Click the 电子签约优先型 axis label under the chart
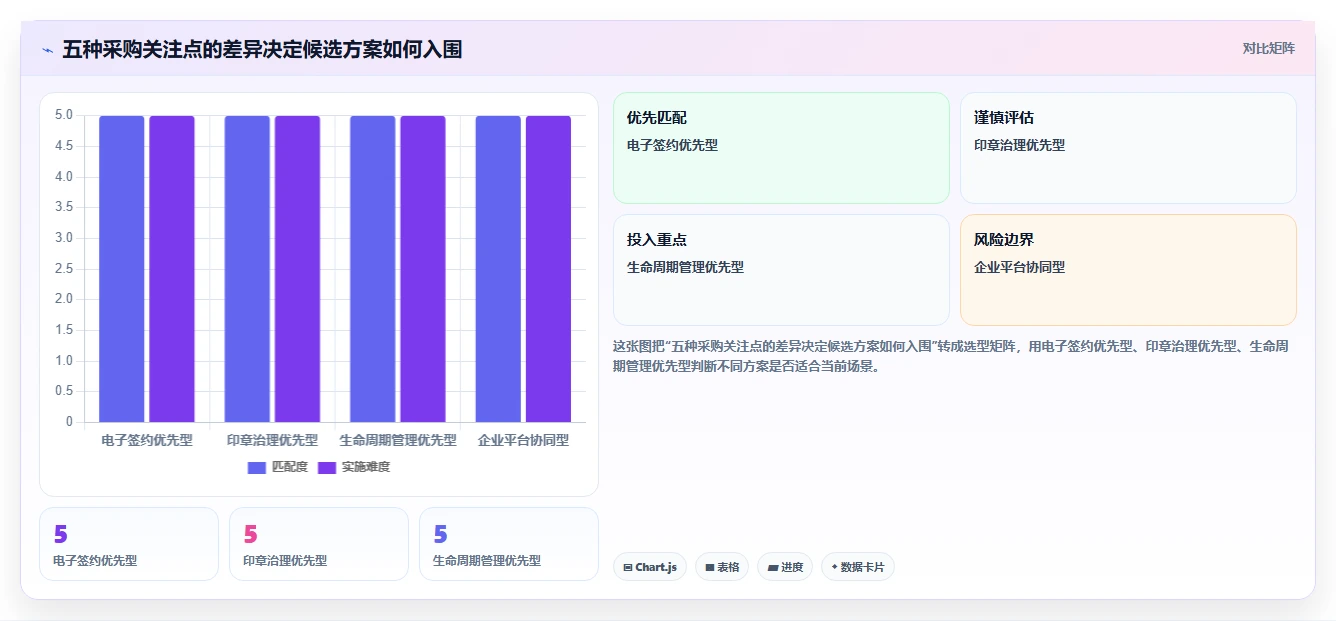Image resolution: width=1336 pixels, height=621 pixels. 147,440
